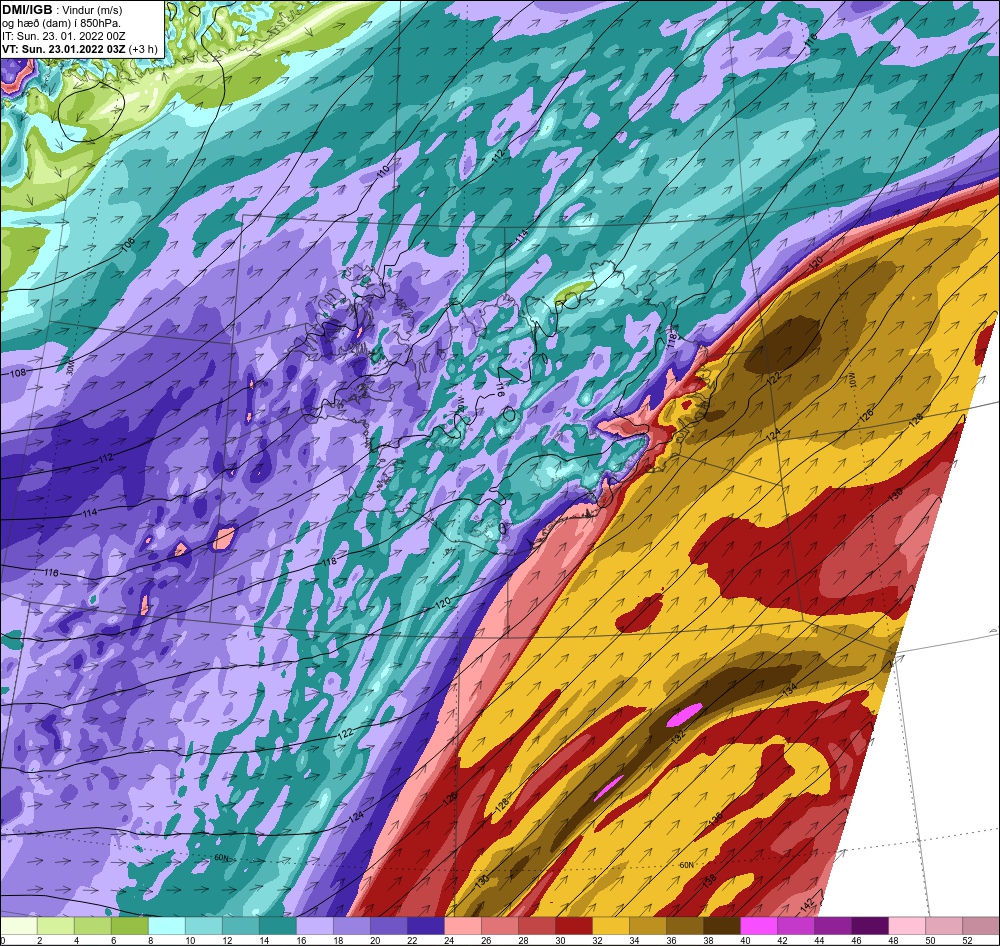This screenshot has width=1000, height=946.
Task: Click the light purple 18–20 m/s legend swatch
Action: click(x=353, y=926)
